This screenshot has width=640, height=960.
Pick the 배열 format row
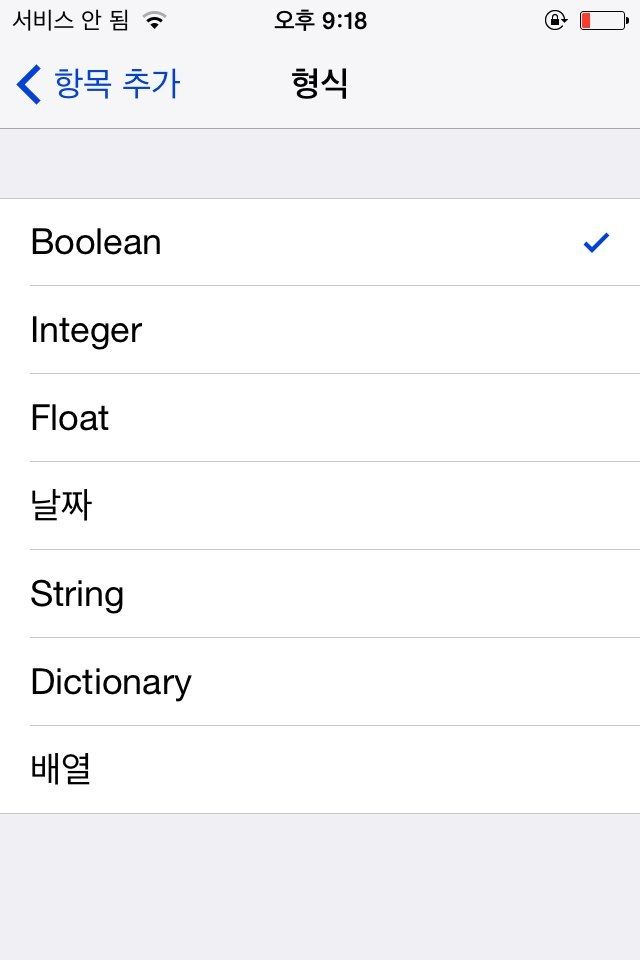320,770
